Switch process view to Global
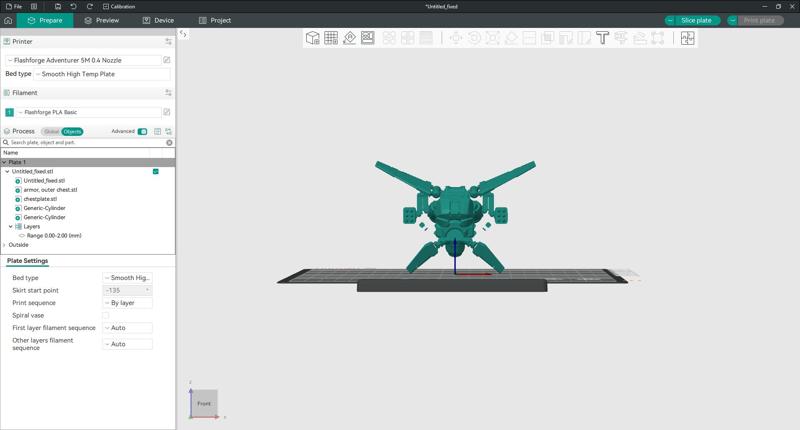 pyautogui.click(x=51, y=132)
